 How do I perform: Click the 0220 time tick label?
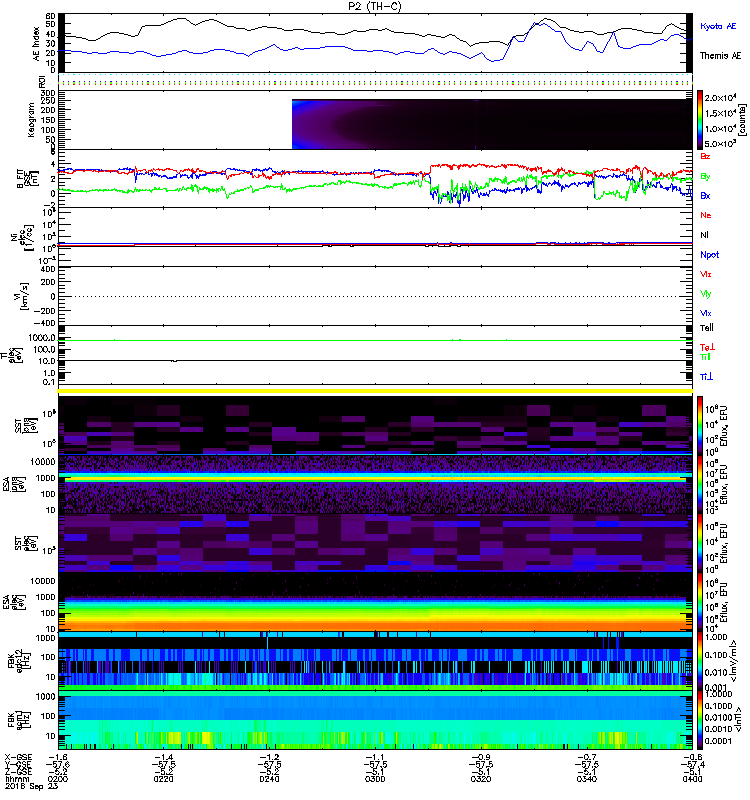163,779
